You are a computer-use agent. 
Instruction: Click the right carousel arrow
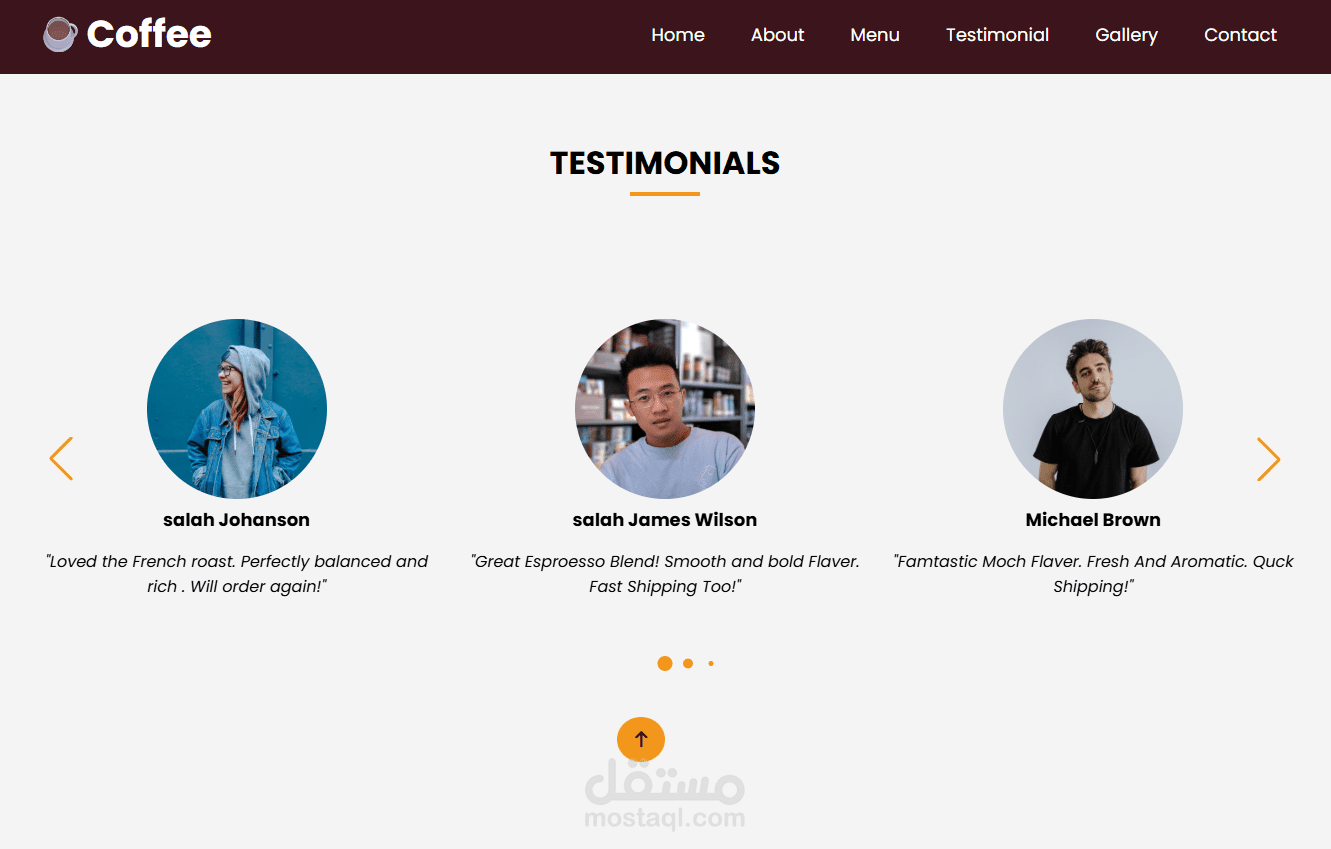(x=1268, y=459)
